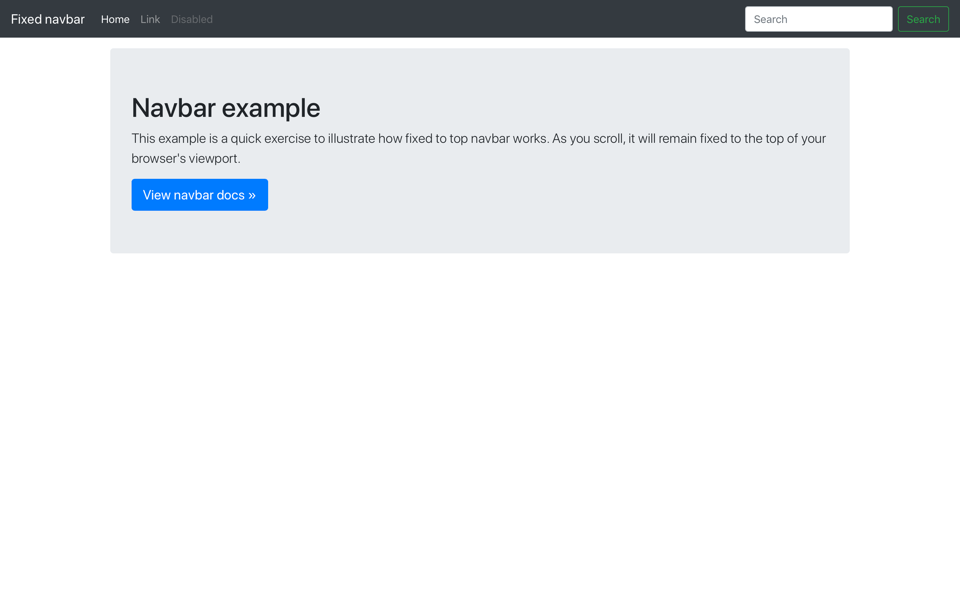Screen dimensions: 960x600
Task: Click the Fixed navbar brand link
Action: tap(47, 18)
